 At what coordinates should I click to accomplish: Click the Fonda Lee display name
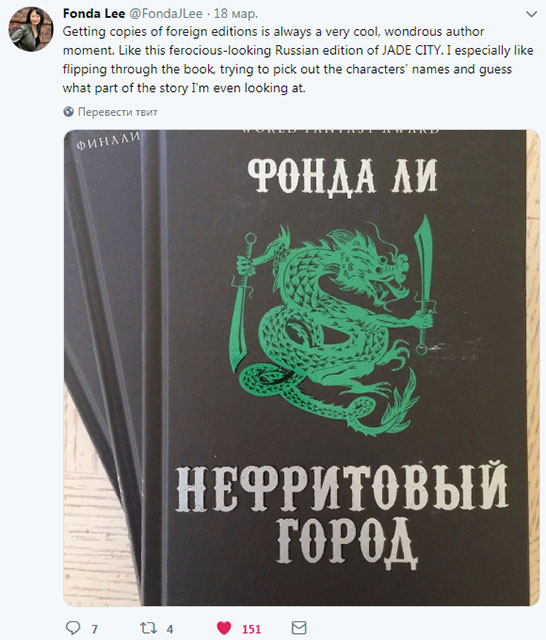pyautogui.click(x=94, y=13)
